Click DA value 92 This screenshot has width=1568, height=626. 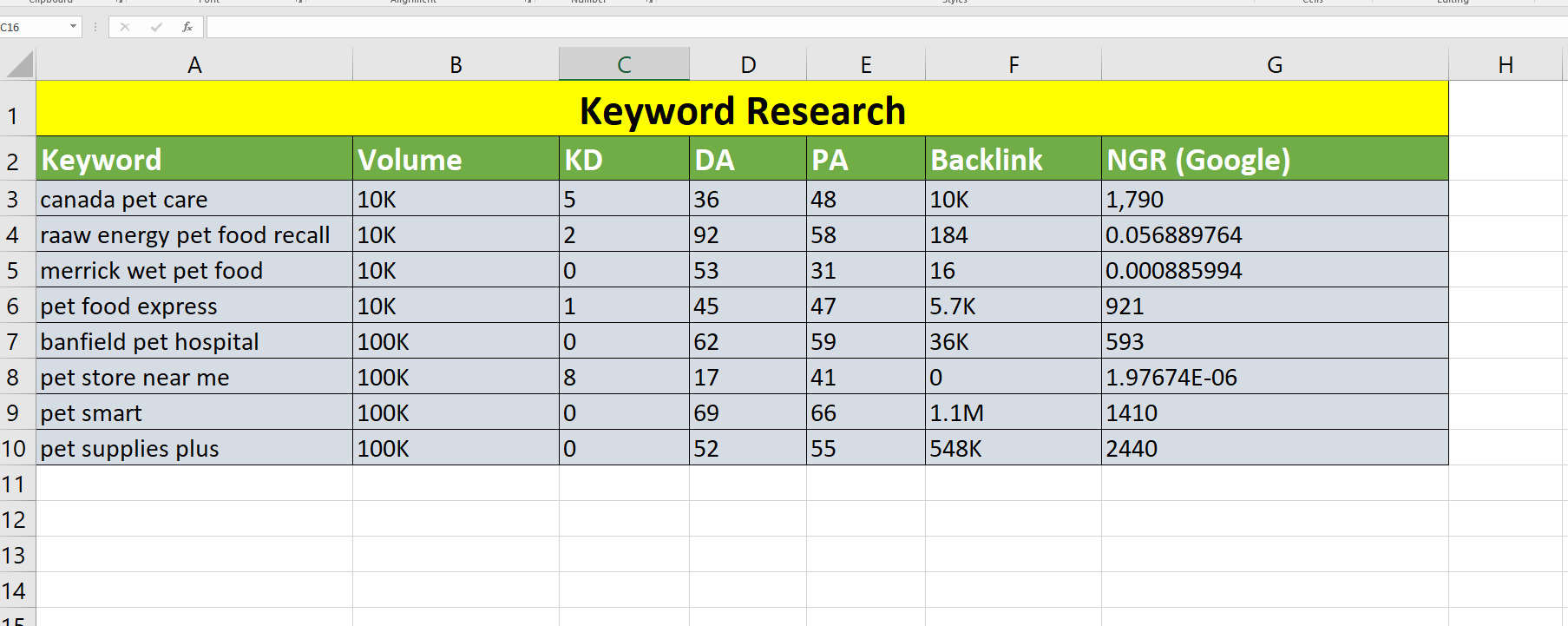click(748, 234)
